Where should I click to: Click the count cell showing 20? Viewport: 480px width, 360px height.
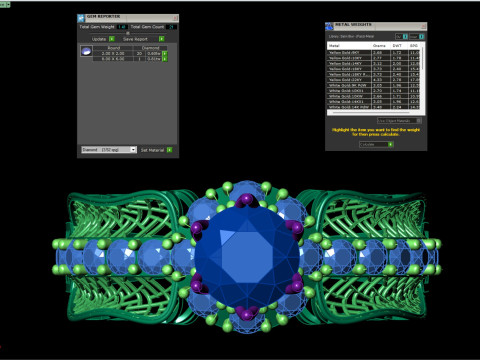tap(139, 53)
